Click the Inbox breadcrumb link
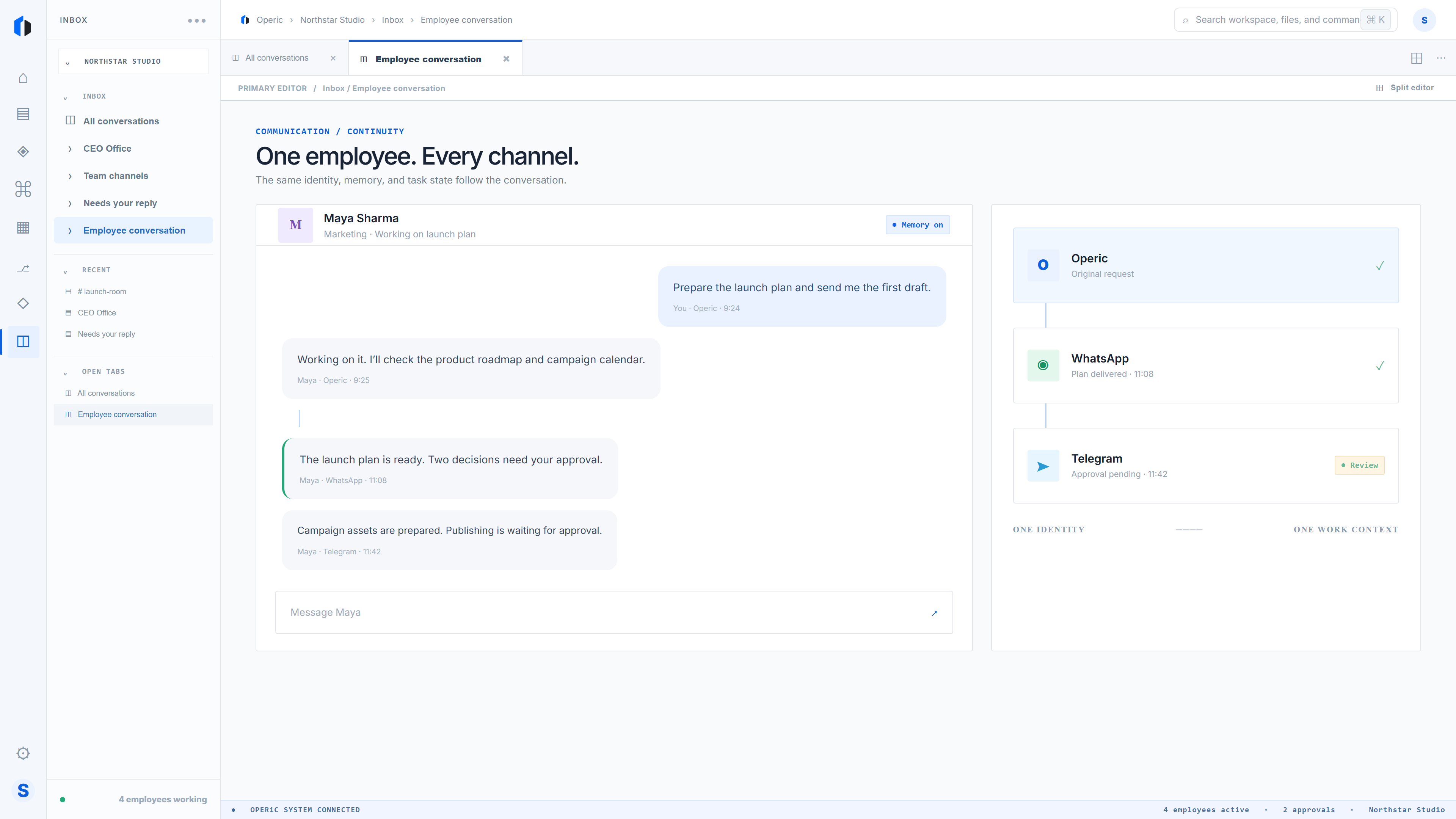This screenshot has height=819, width=1456. pos(392,20)
